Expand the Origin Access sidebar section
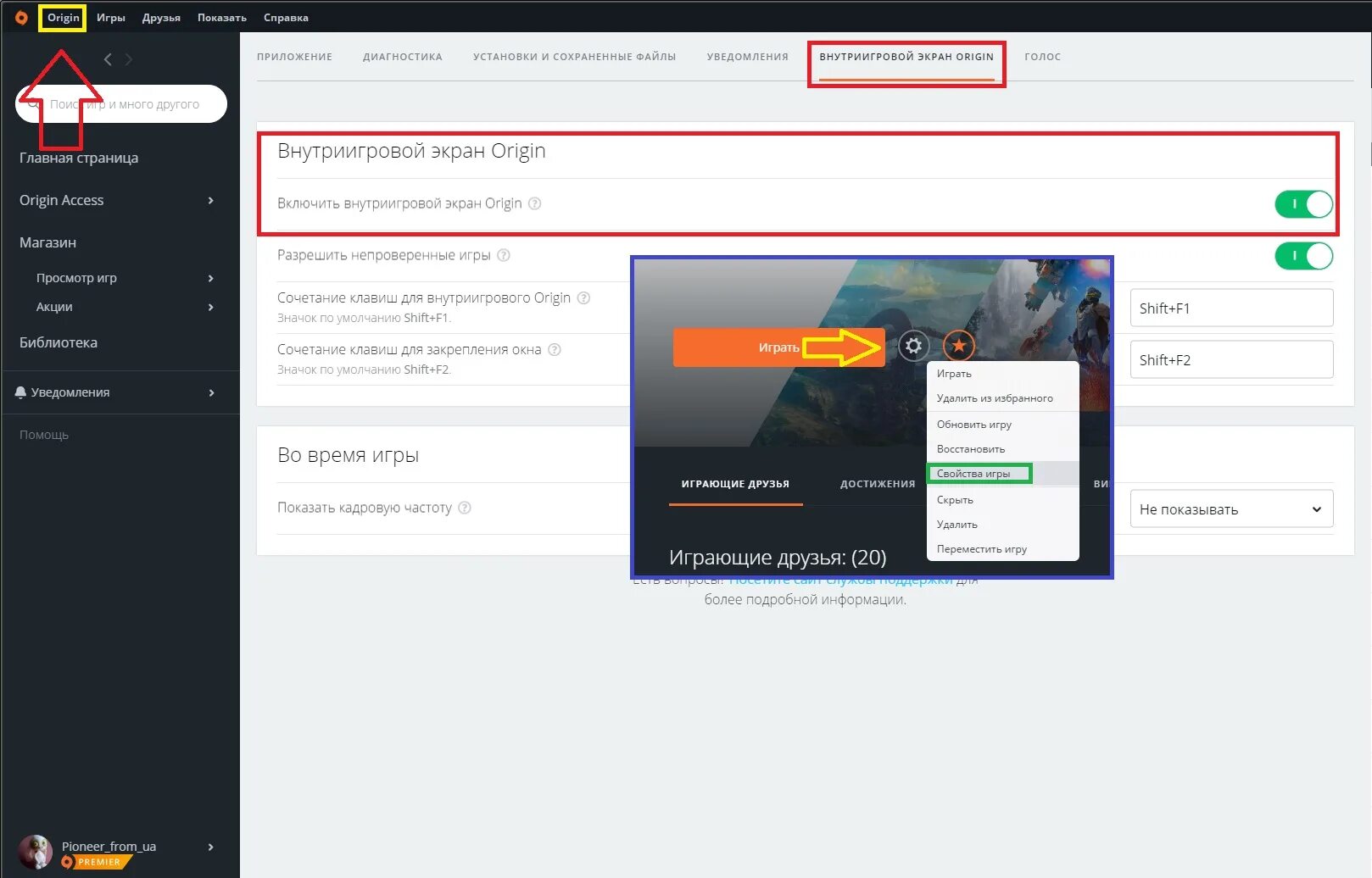Viewport: 1372px width, 878px height. click(211, 200)
